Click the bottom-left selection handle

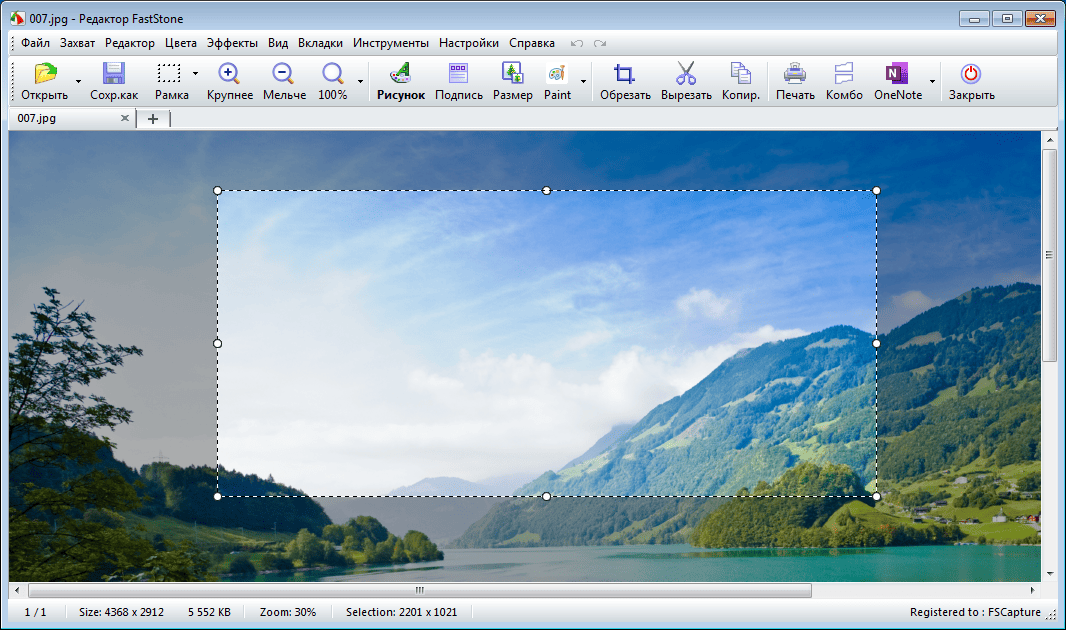tap(218, 497)
